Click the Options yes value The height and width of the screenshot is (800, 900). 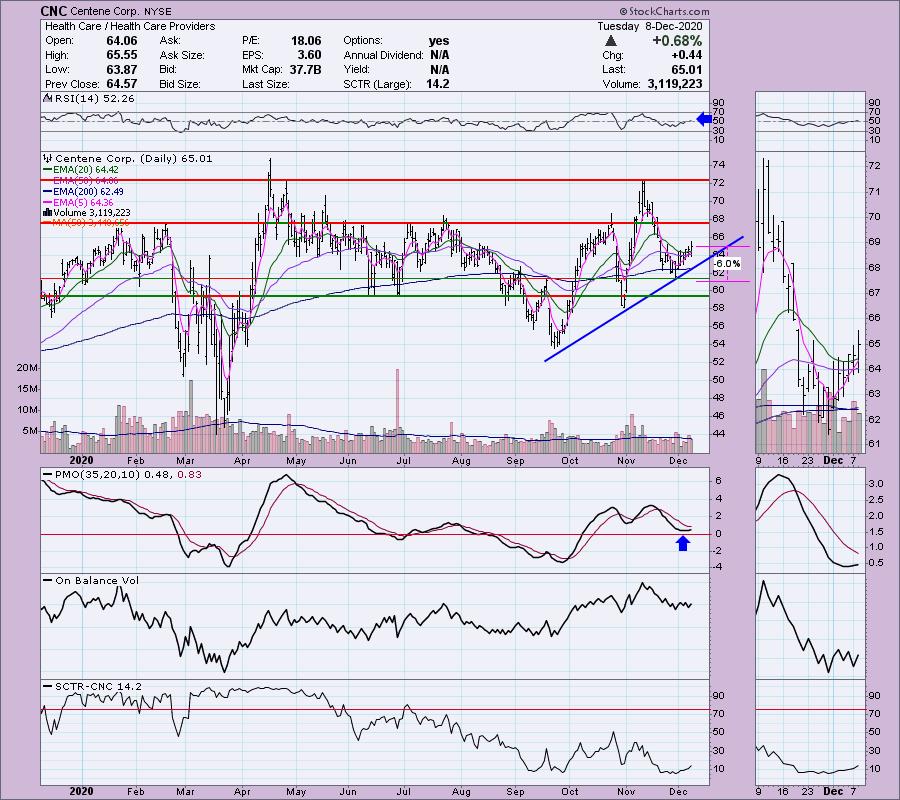coord(439,41)
